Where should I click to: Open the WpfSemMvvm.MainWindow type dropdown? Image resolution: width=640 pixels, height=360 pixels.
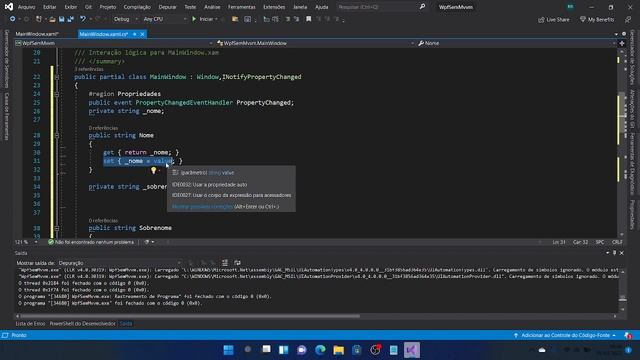[315, 43]
